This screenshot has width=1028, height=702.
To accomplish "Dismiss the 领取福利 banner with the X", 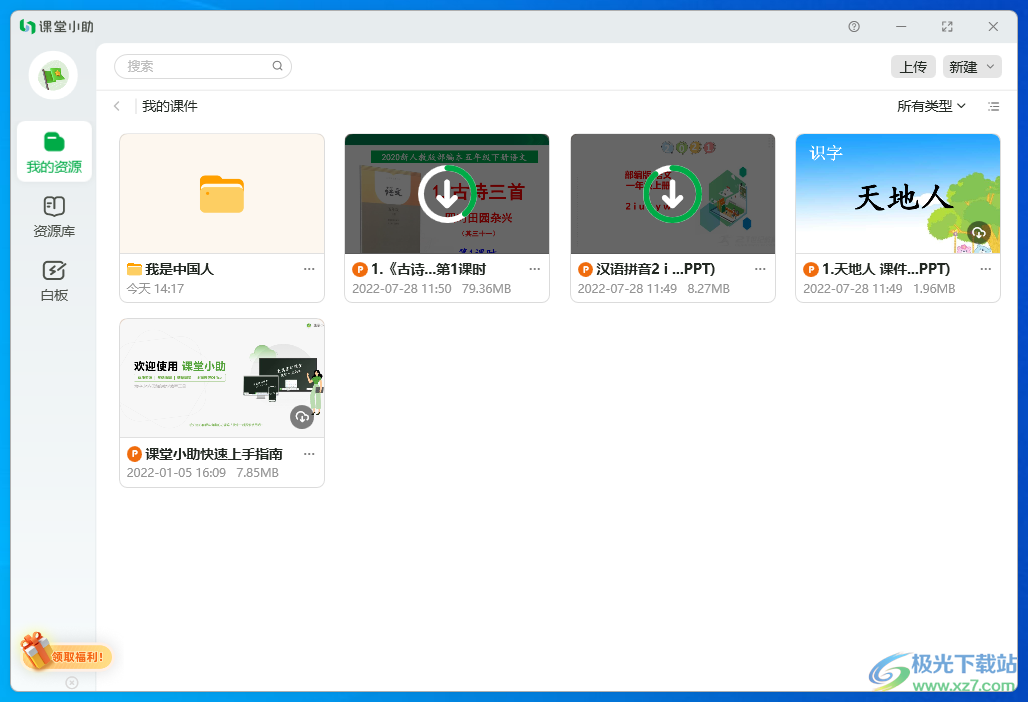I will point(72,683).
